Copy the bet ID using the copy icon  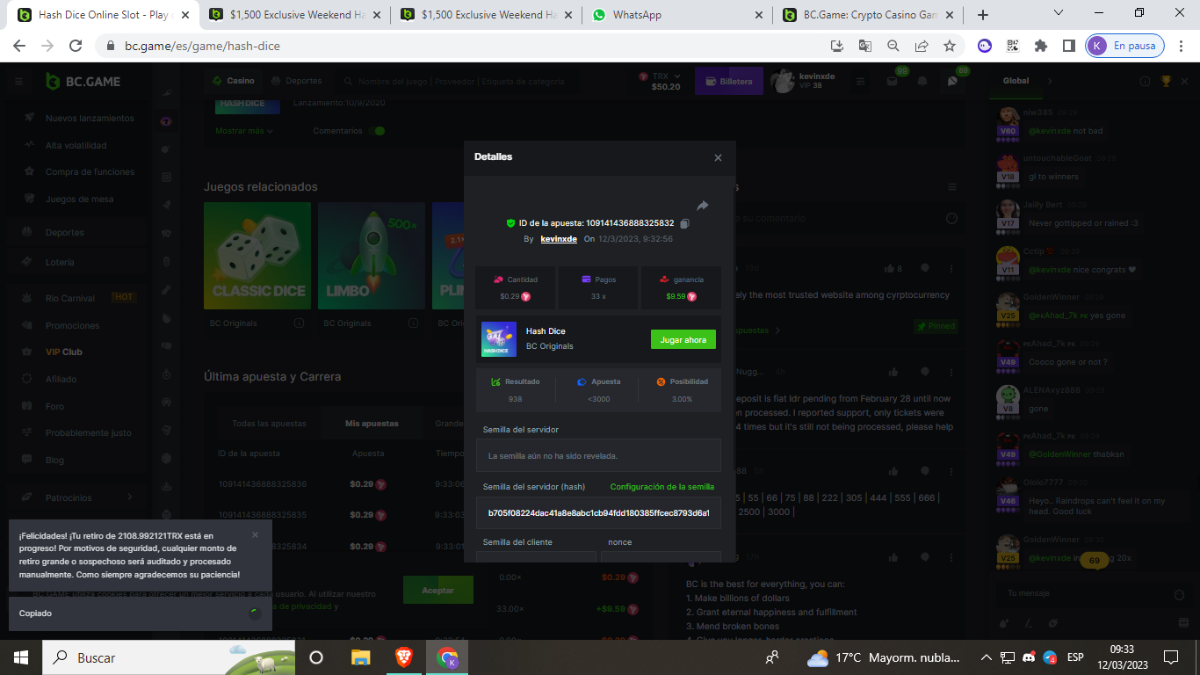tap(685, 223)
